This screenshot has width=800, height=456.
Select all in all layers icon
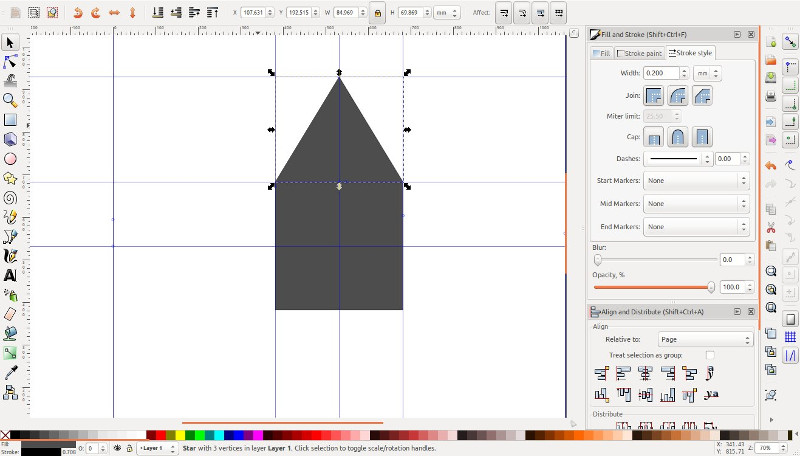(33, 12)
